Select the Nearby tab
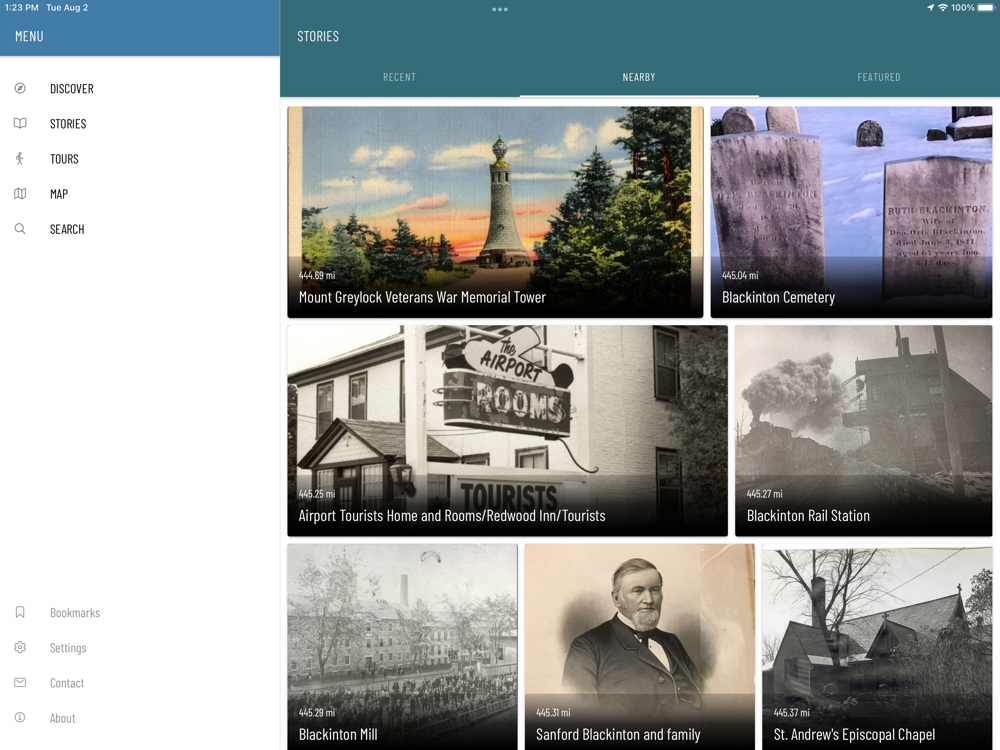Image resolution: width=1000 pixels, height=750 pixels. click(639, 77)
